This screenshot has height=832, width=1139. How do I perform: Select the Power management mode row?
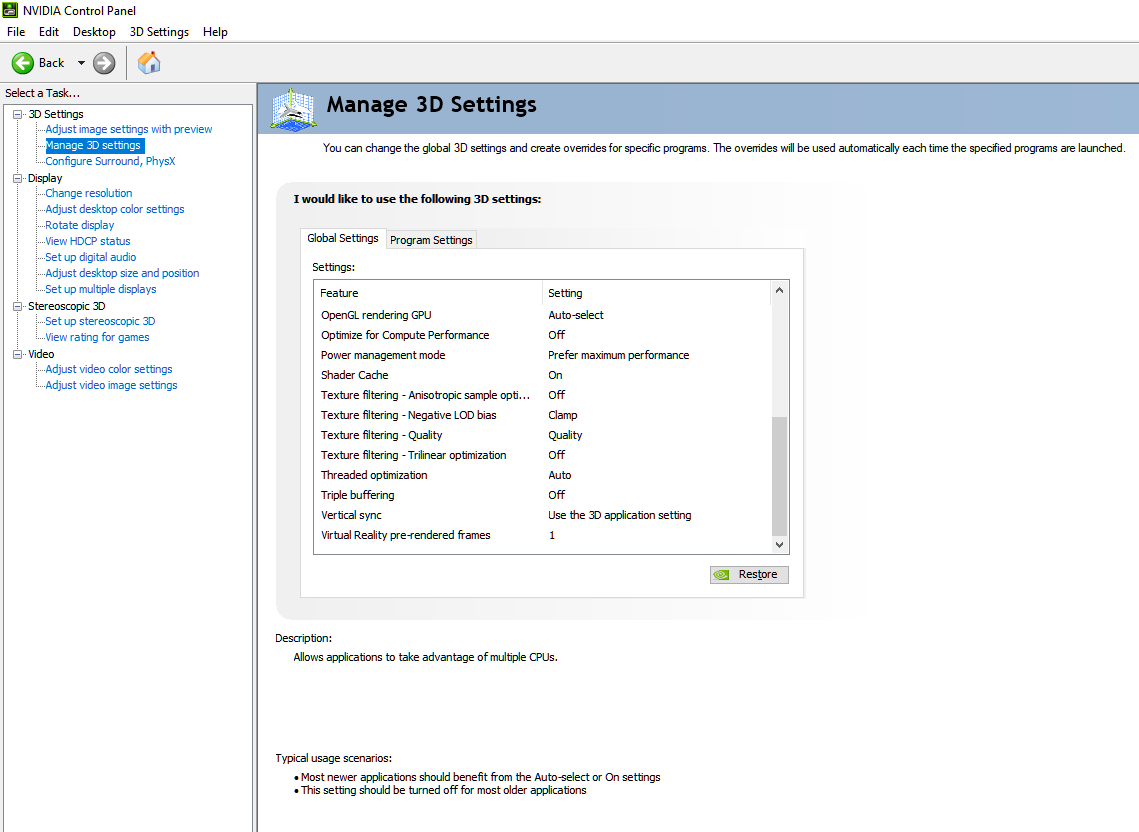click(x=542, y=355)
